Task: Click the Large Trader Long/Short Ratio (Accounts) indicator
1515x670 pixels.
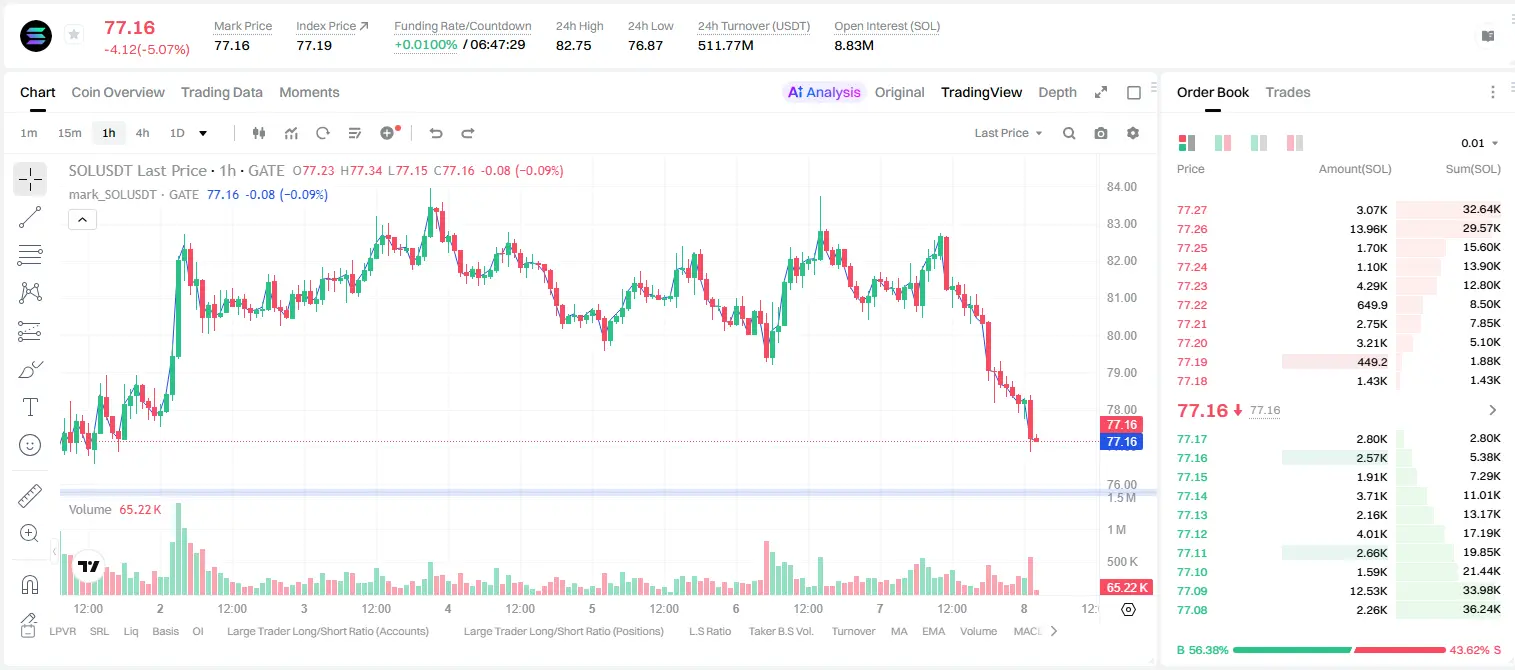Action: pyautogui.click(x=328, y=631)
